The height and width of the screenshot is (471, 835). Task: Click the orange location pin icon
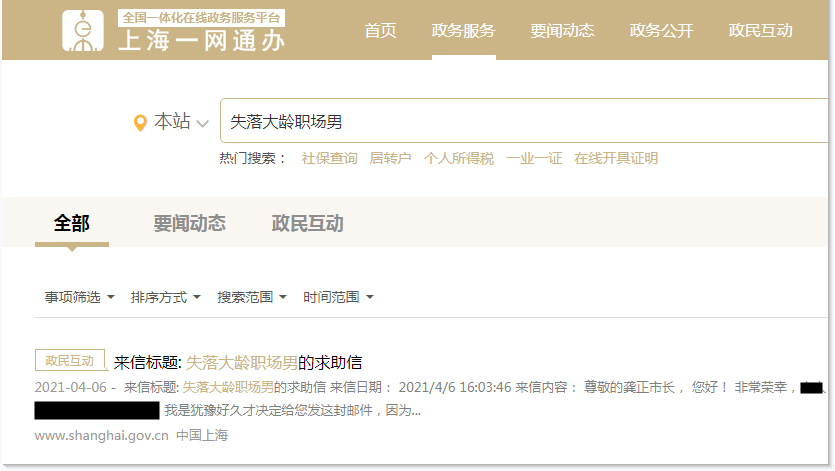click(140, 123)
